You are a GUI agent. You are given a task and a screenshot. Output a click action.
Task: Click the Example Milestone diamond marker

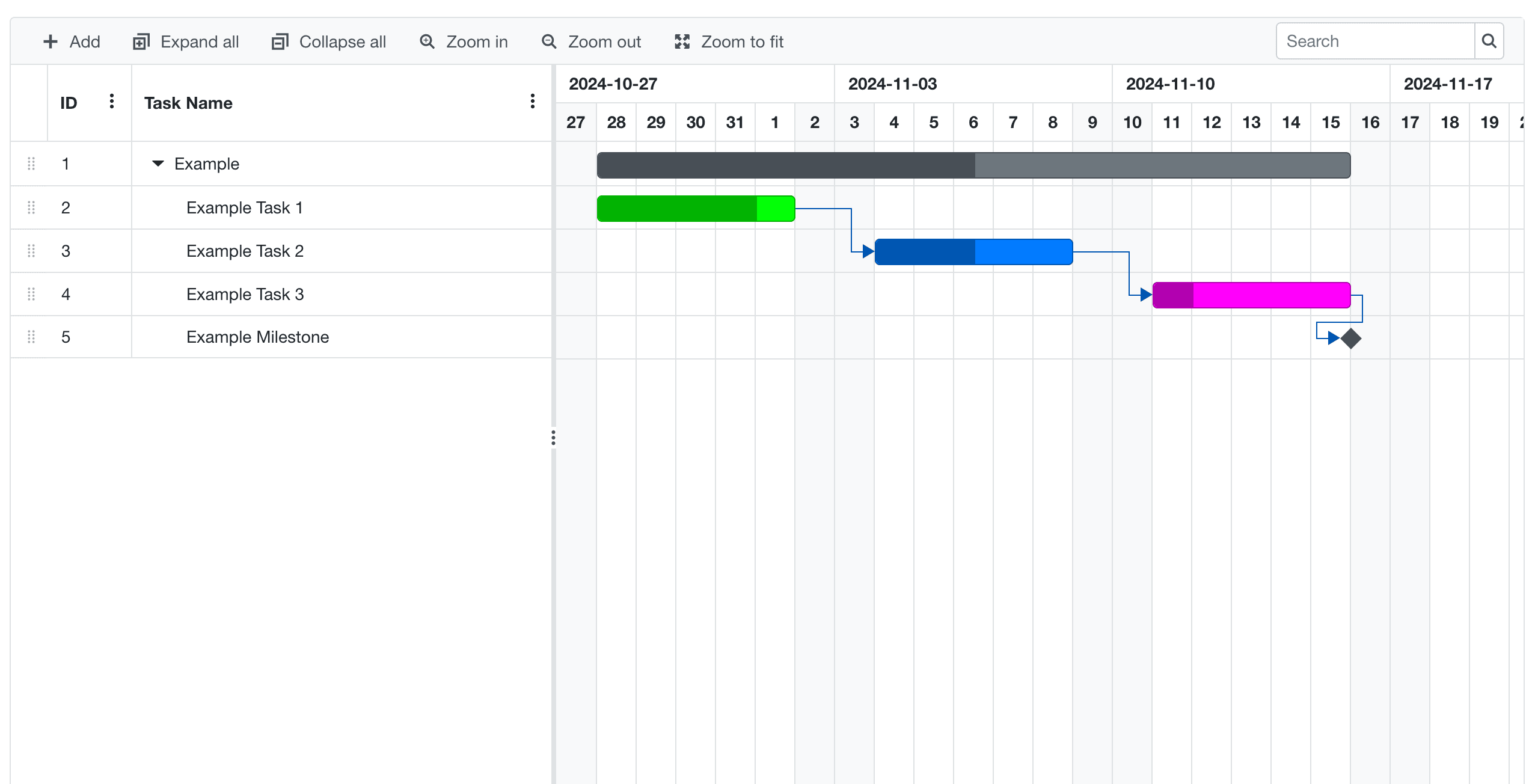(1352, 338)
